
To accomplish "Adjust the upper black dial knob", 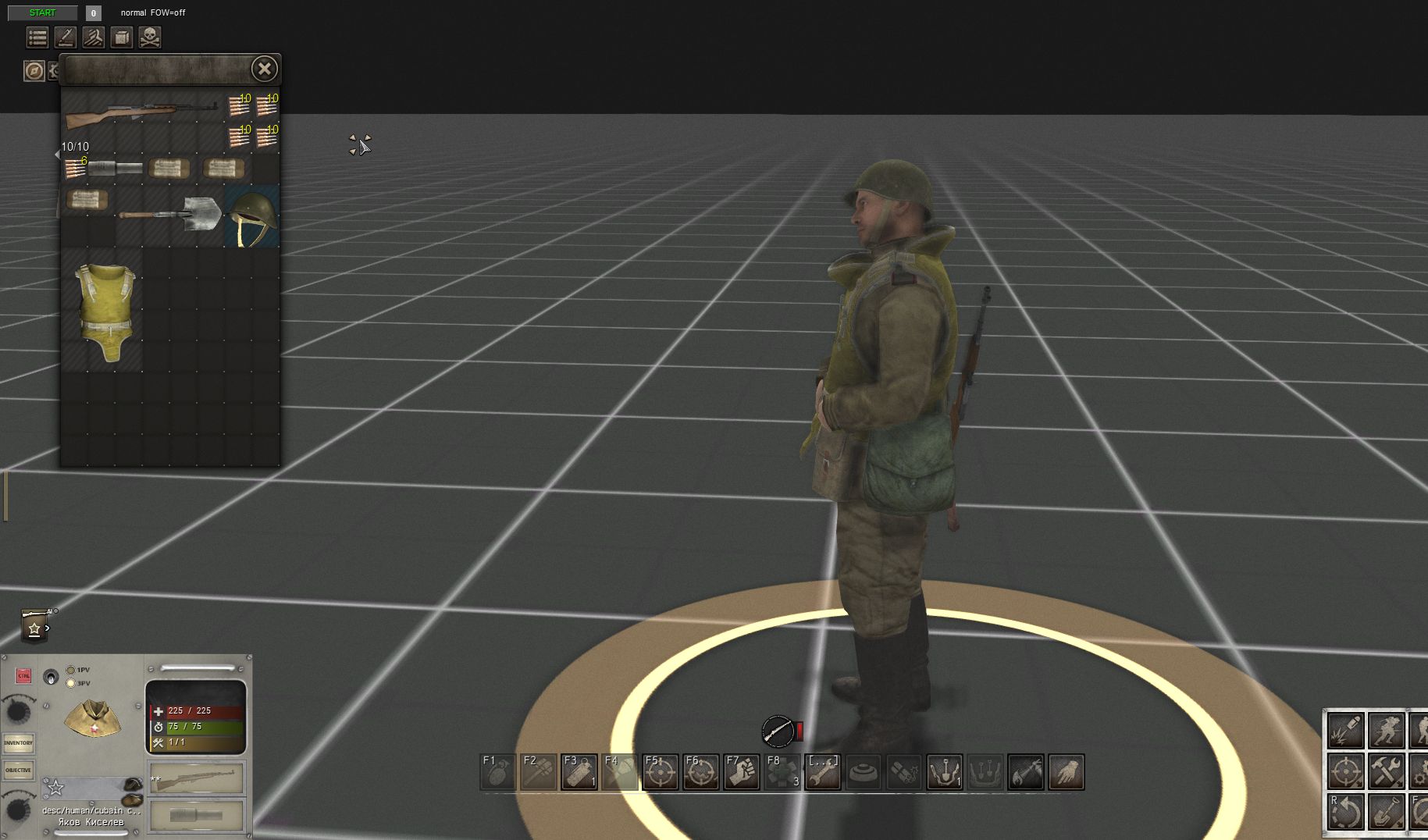I will tap(16, 710).
